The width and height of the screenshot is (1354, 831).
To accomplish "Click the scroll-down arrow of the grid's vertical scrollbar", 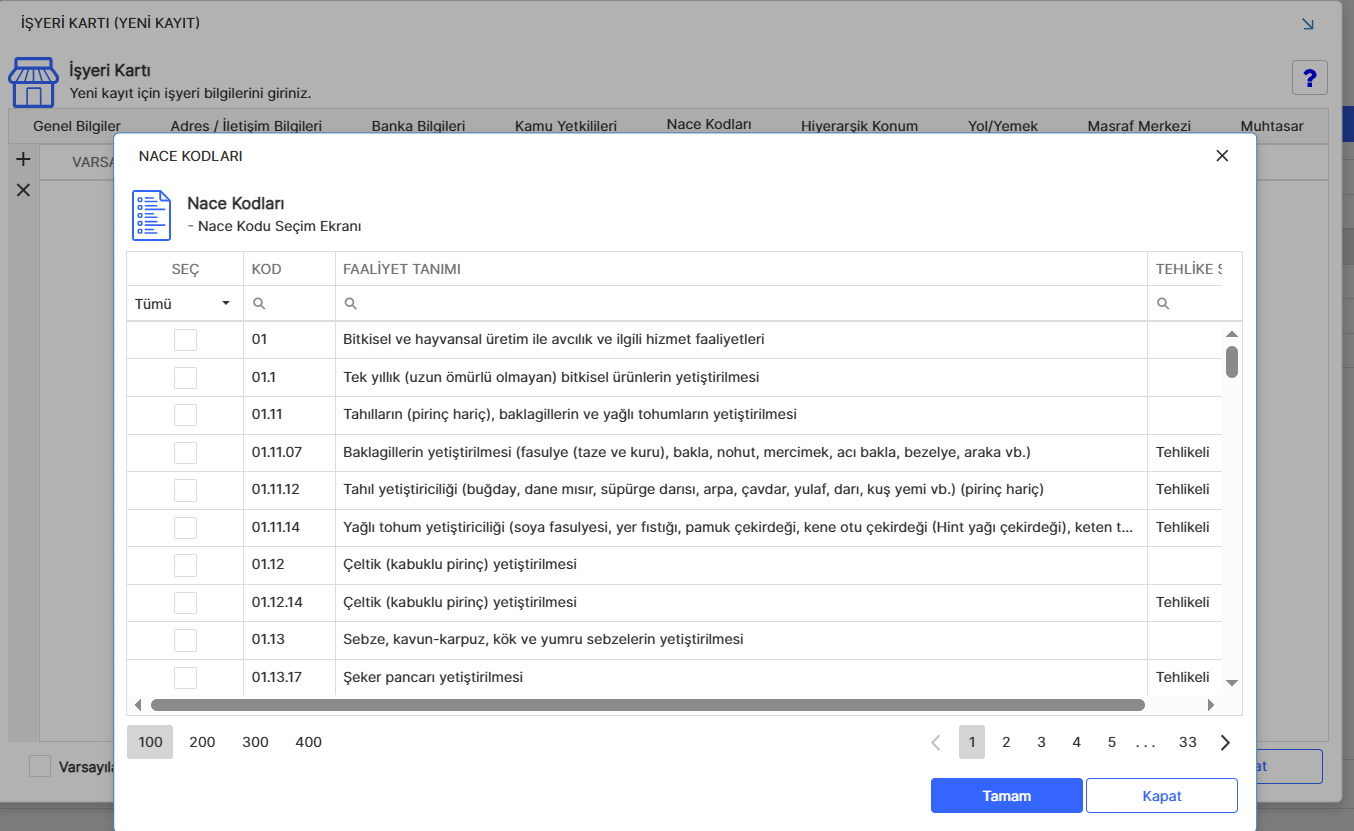I will 1232,682.
